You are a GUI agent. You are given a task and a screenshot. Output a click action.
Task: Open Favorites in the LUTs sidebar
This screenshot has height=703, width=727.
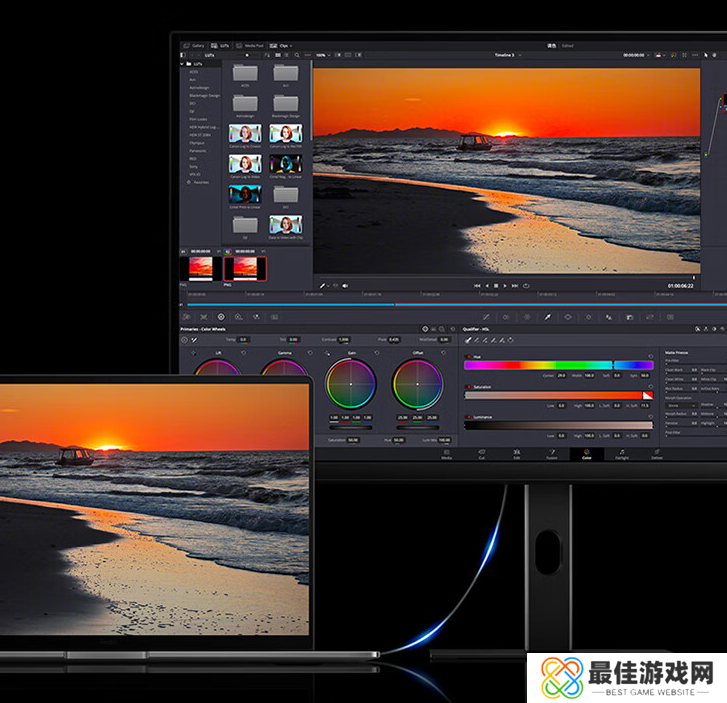tap(200, 182)
